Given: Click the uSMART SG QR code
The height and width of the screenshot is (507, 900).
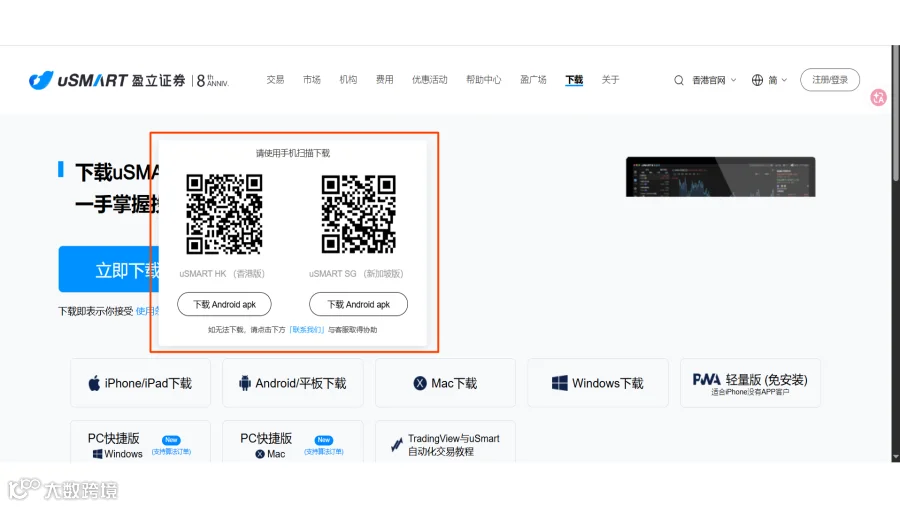Looking at the screenshot, I should click(359, 214).
